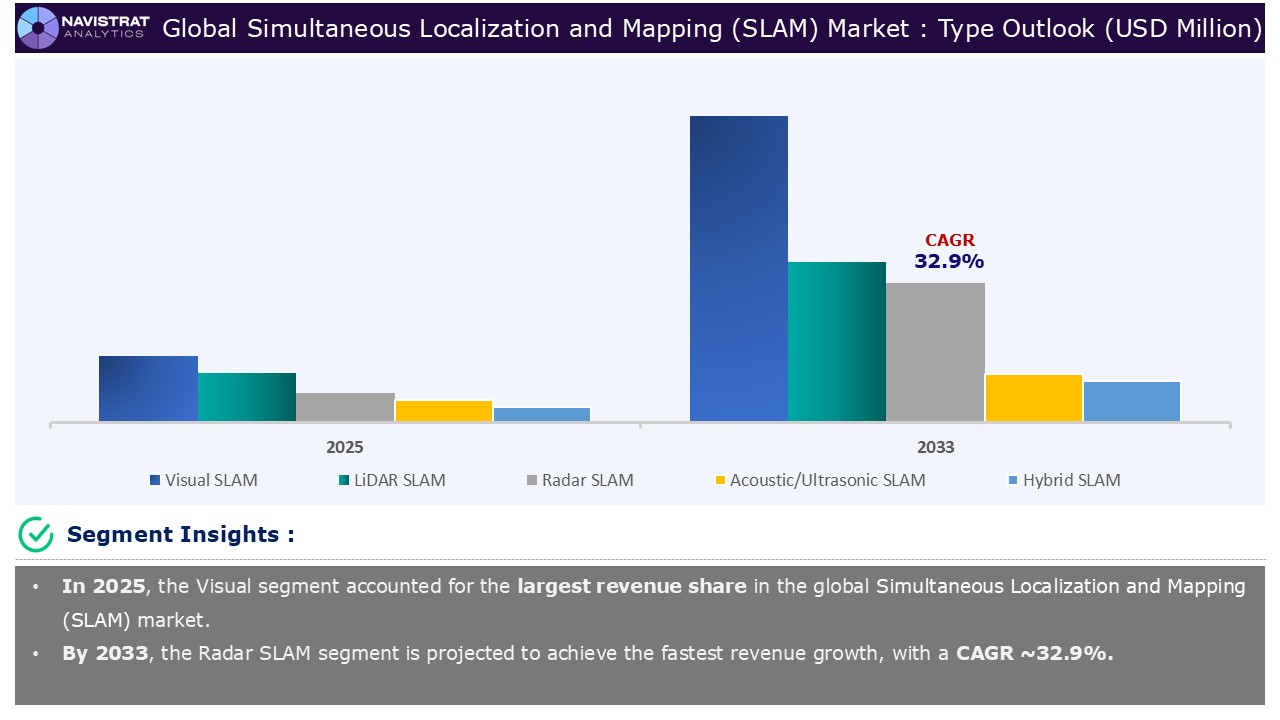Viewport: 1280px width, 720px height.
Task: Click the CAGR 32.9% annotation
Action: (x=949, y=251)
